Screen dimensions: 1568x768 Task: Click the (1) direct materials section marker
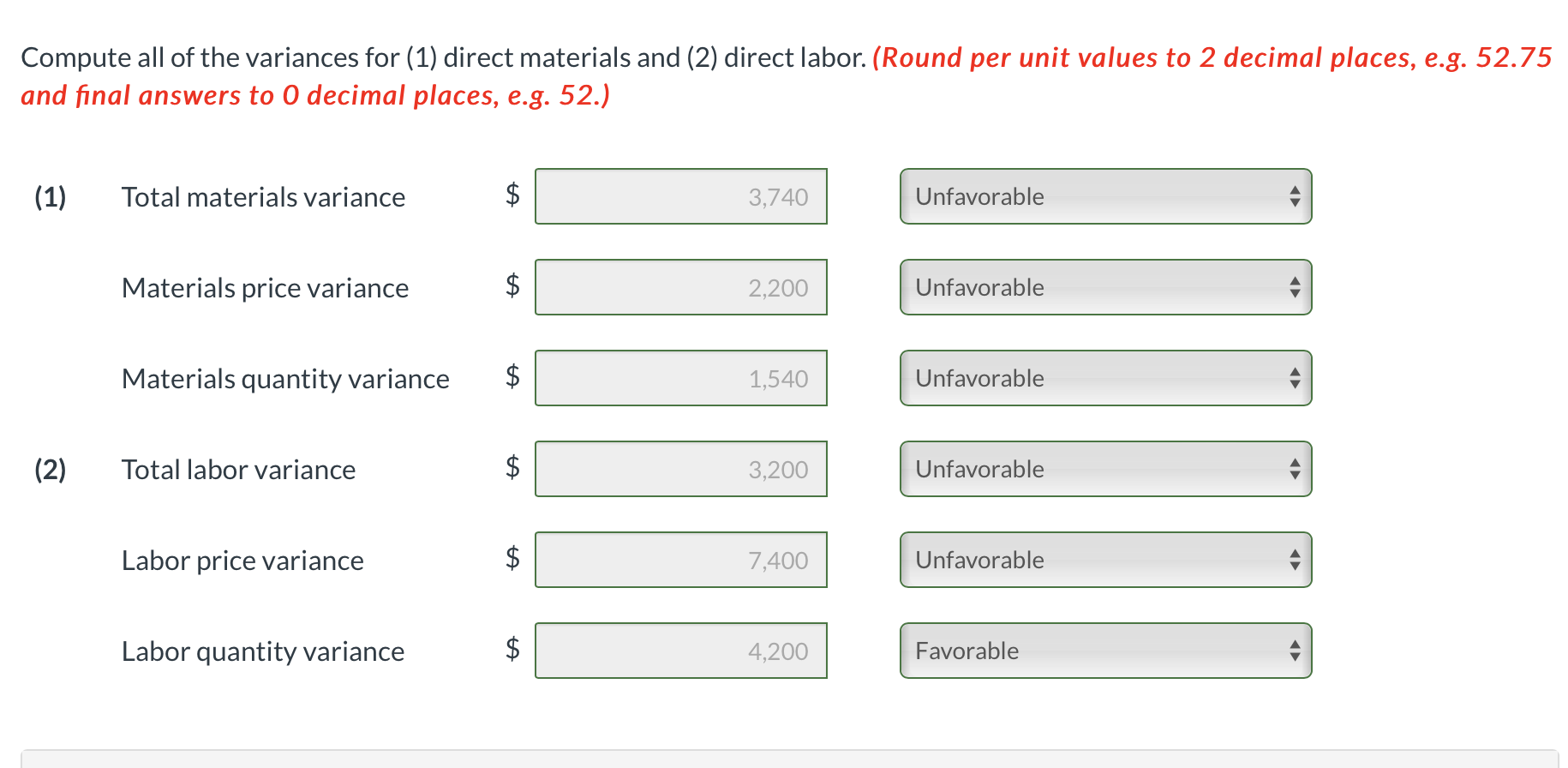[51, 197]
